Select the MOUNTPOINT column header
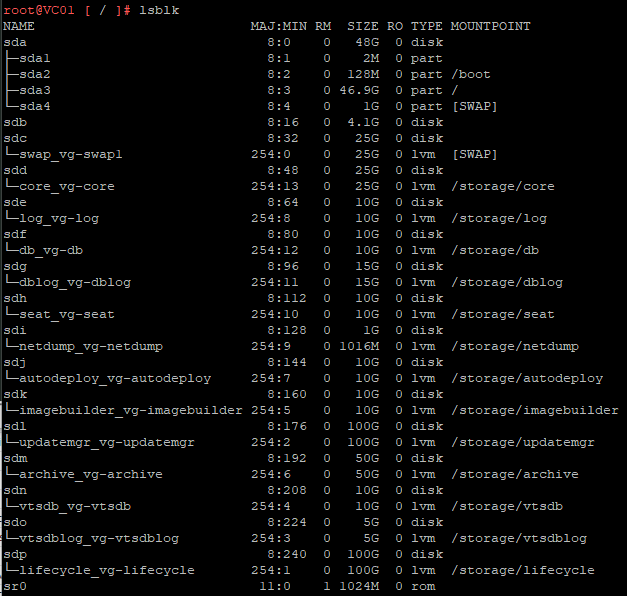627x596 pixels. [491, 26]
